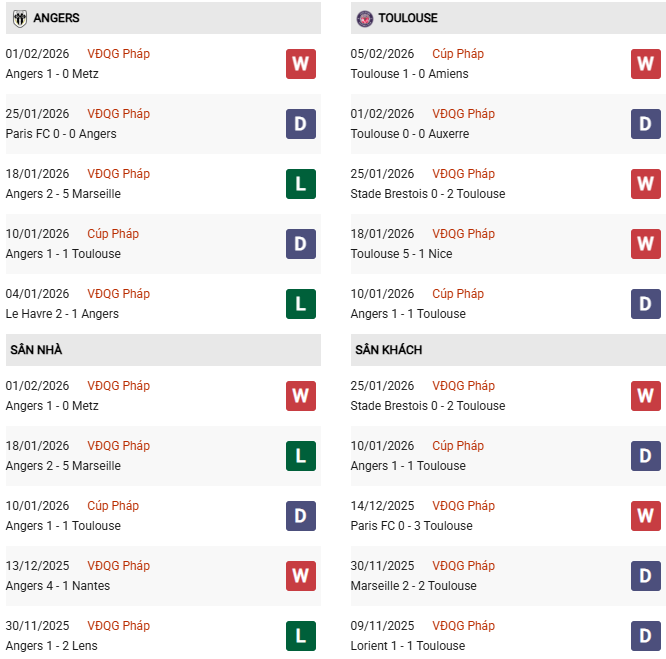Open the VĐQG Pháp link dated 04/01/2026
Screen dimensions: 666x659
click(118, 294)
